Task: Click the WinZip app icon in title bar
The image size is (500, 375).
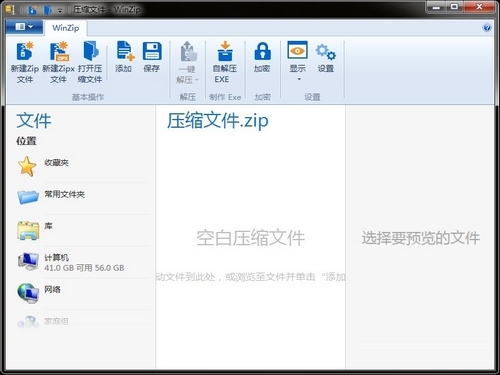Action: (x=10, y=10)
